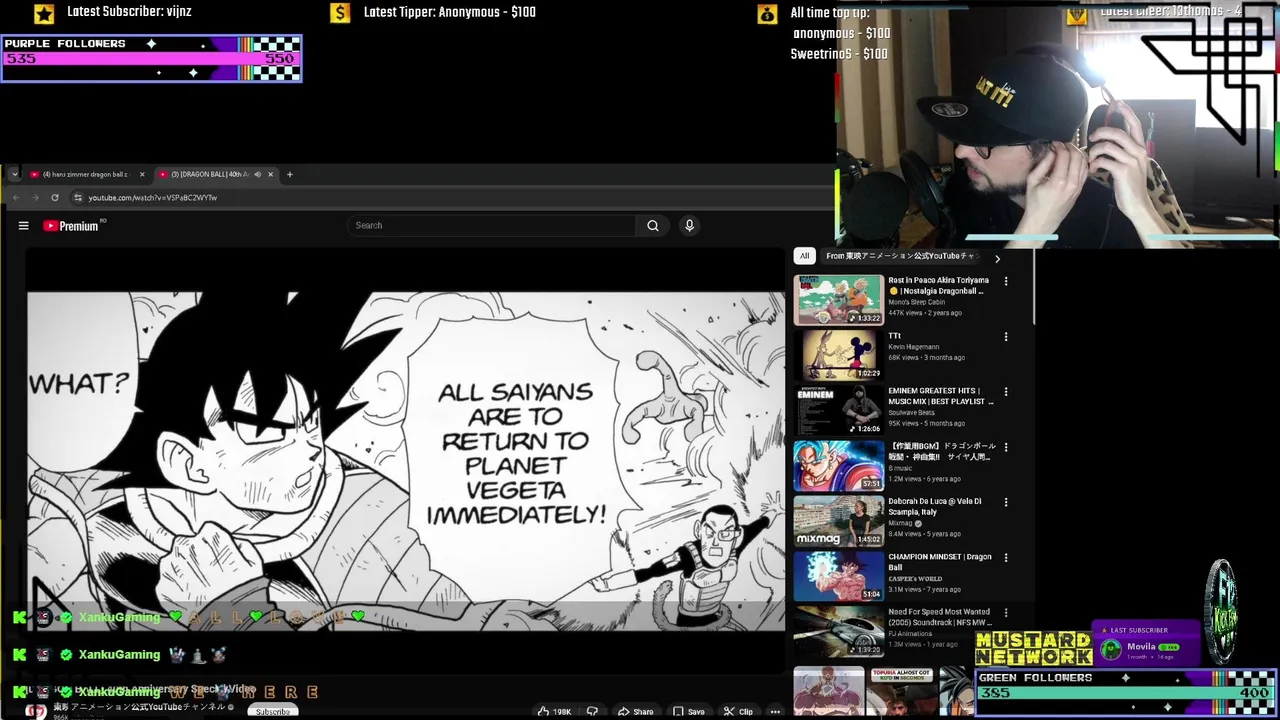Open the 57:51 Dragon Ball BGM thumbnail
The width and height of the screenshot is (1280, 720).
coord(839,465)
